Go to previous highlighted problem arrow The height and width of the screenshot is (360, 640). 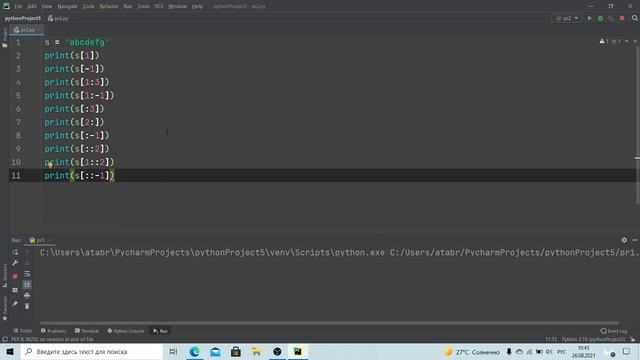[x=627, y=41]
